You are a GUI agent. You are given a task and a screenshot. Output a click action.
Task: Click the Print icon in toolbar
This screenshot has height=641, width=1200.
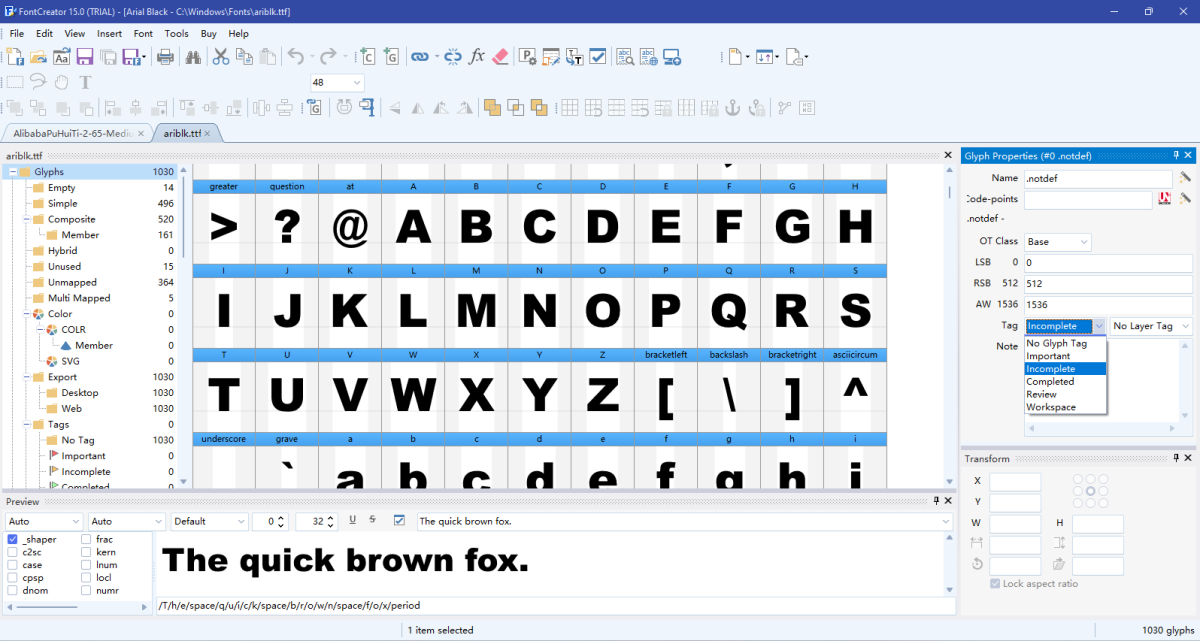[165, 57]
